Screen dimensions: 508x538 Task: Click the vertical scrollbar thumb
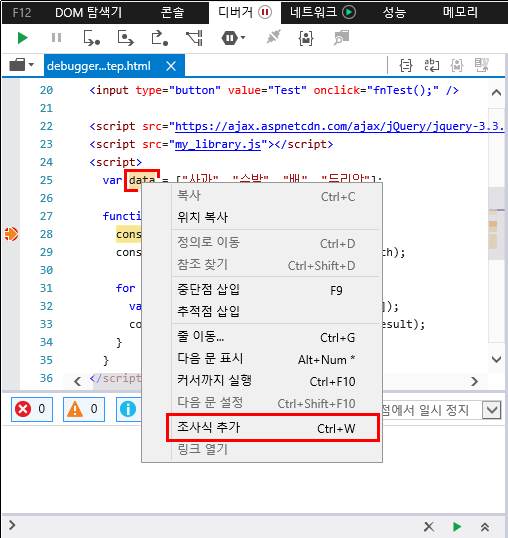(496, 224)
